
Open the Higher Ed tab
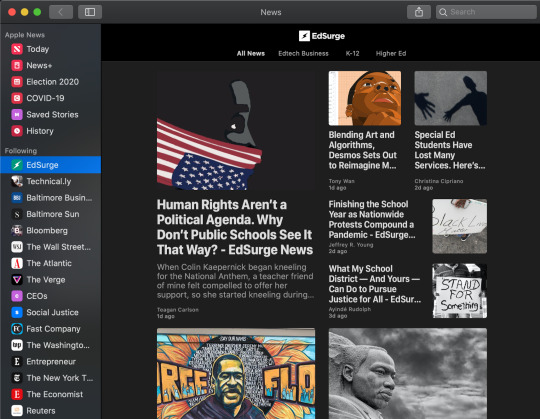point(391,53)
